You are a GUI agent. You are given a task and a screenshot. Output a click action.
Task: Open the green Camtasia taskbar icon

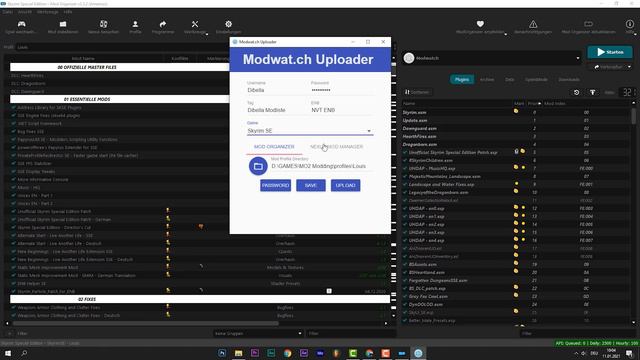353,353
